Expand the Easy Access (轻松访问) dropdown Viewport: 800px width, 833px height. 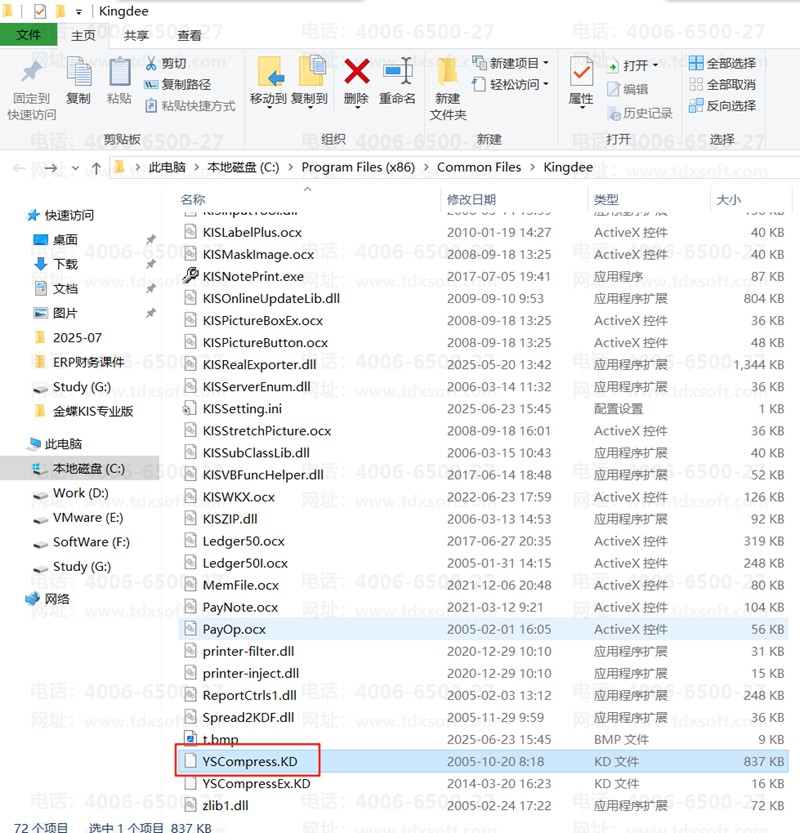[511, 85]
